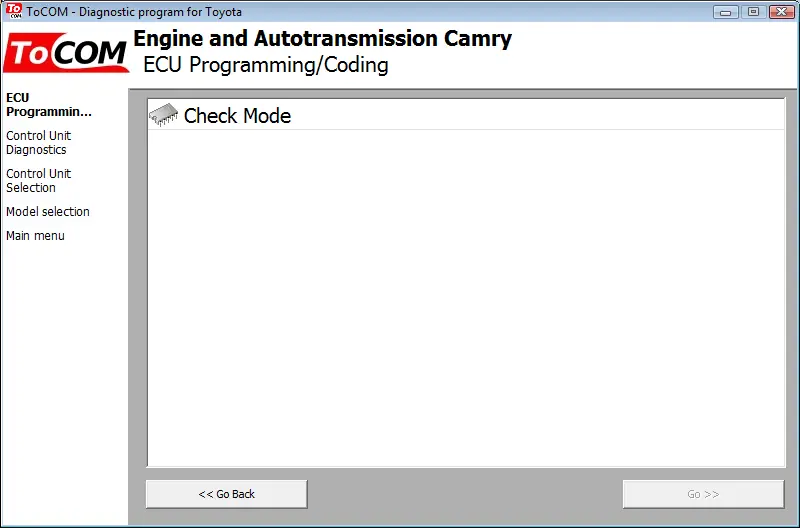Minimize the ToCOM window
Screen dimensions: 800x528
[726, 12]
